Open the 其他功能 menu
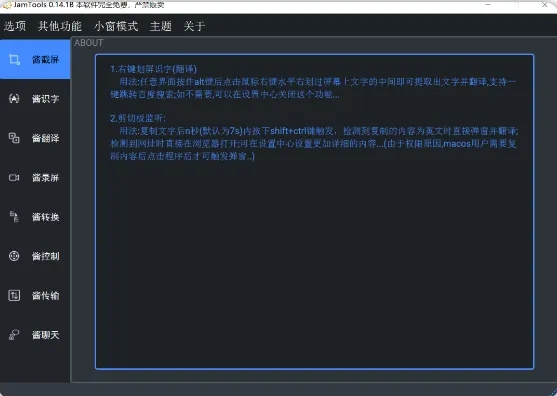Viewport: 557px width, 396px height. (60, 26)
